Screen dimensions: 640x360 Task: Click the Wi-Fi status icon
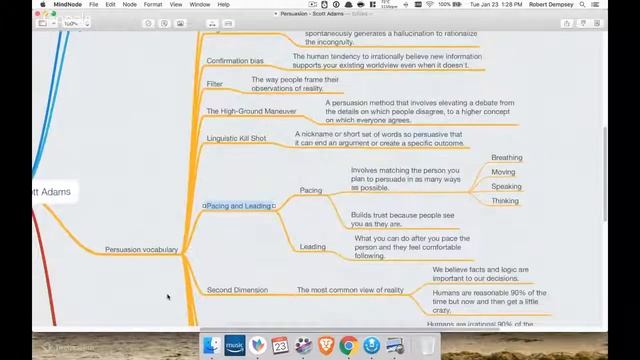click(429, 4)
